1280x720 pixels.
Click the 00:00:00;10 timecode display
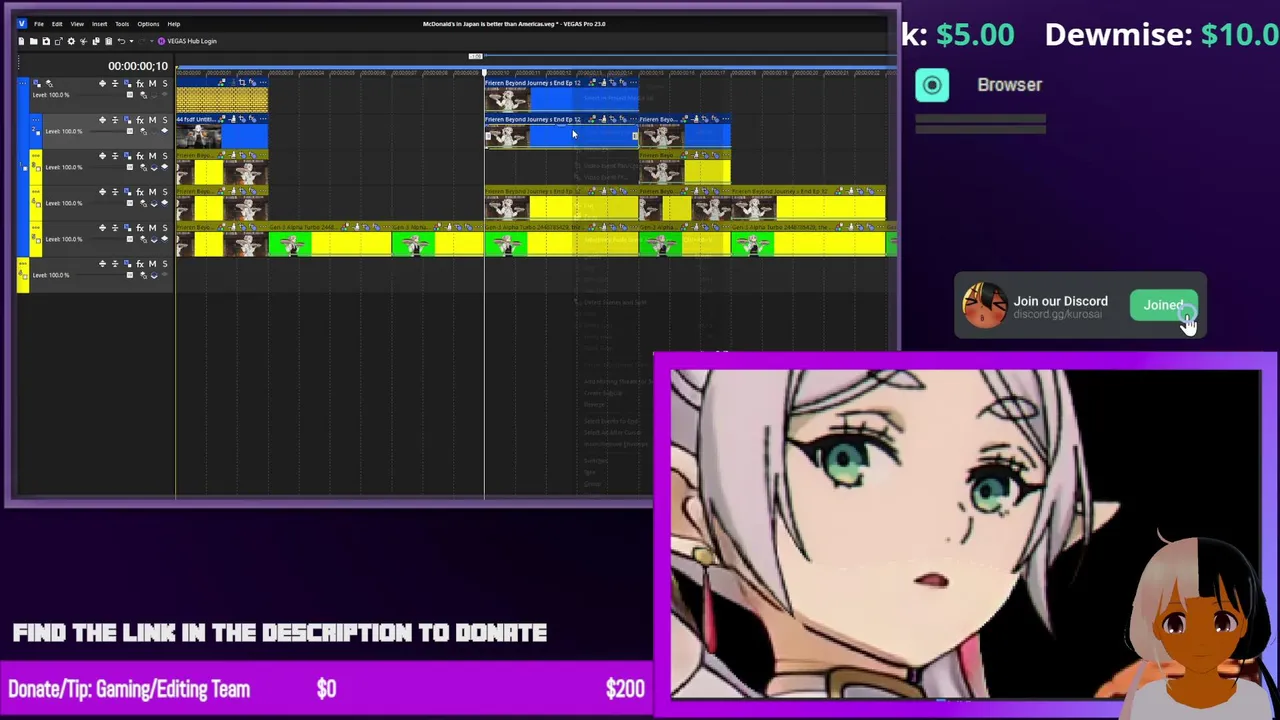point(138,66)
